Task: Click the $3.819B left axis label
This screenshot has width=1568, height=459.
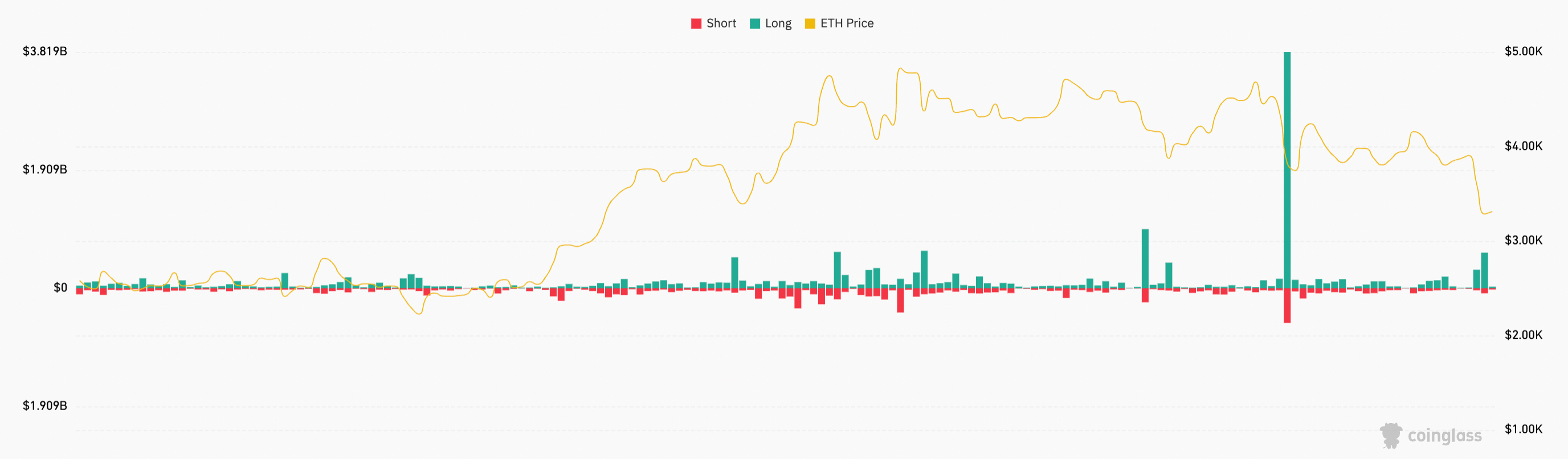Action: pos(44,51)
